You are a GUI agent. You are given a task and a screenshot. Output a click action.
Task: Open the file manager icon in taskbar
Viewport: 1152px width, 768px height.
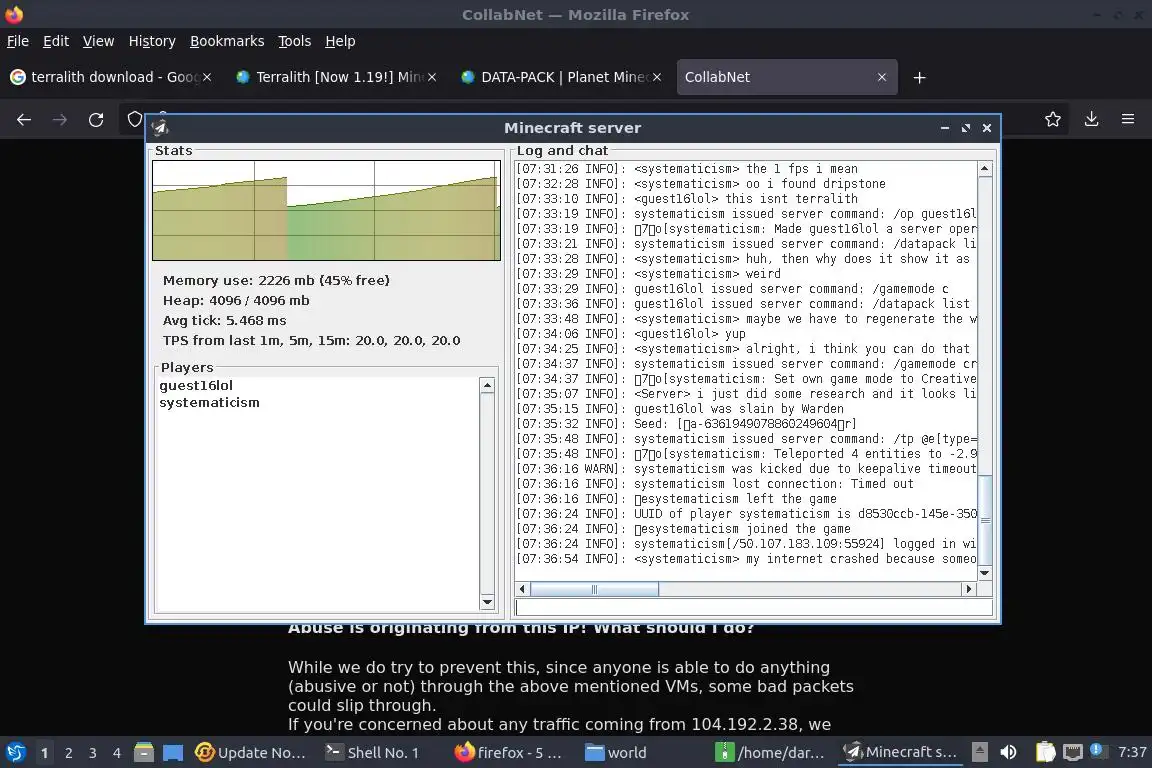[144, 753]
